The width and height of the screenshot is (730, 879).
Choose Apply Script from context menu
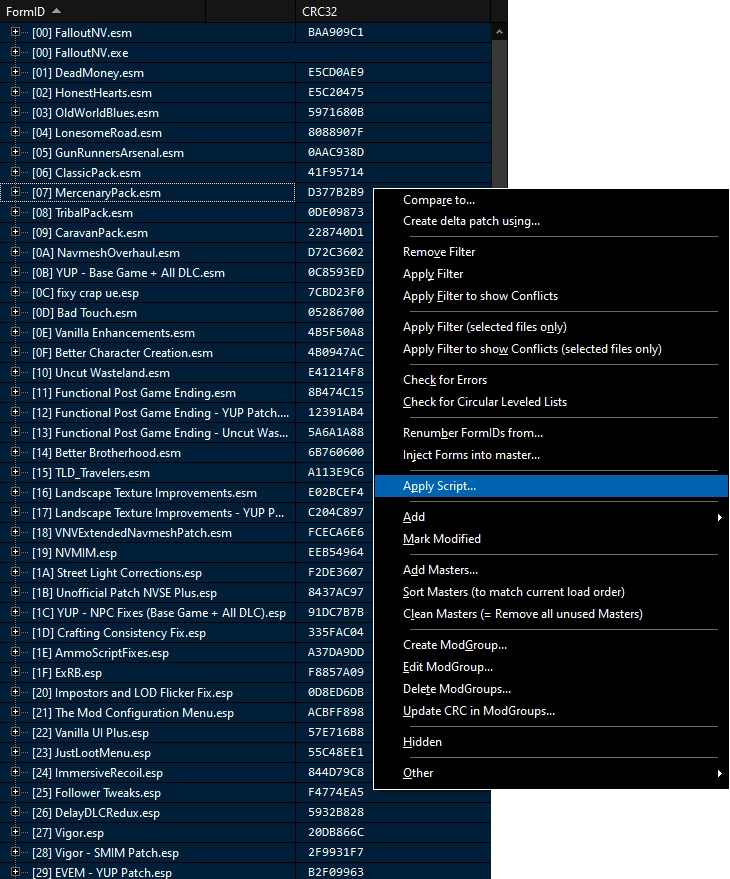coord(440,486)
